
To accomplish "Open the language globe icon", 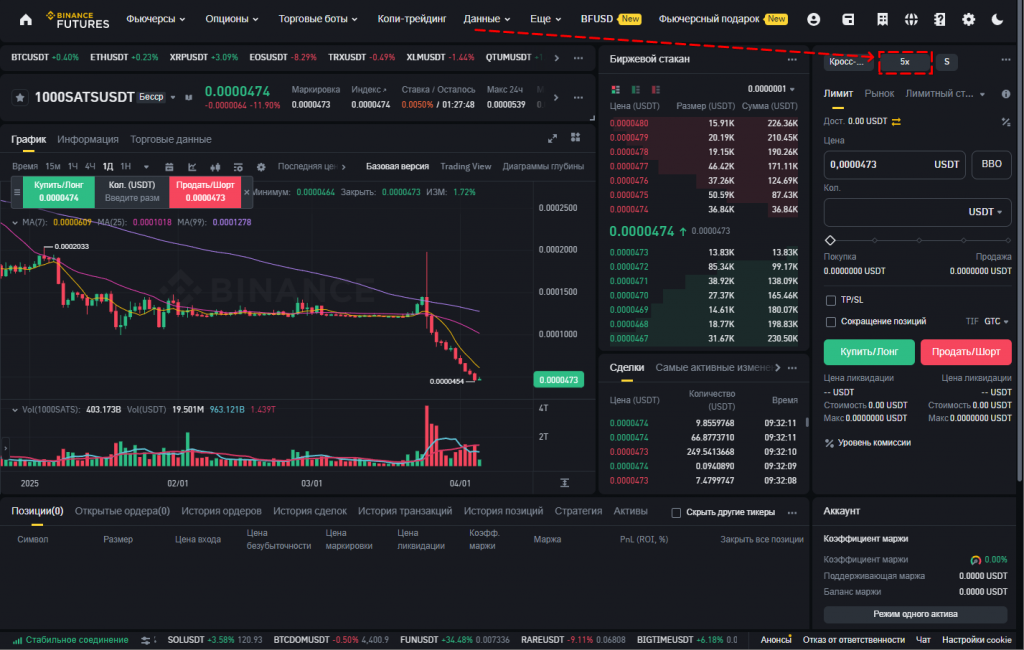I will pos(911,20).
